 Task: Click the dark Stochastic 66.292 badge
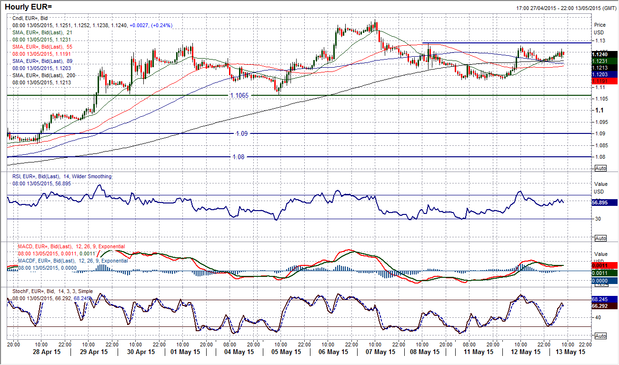click(604, 306)
